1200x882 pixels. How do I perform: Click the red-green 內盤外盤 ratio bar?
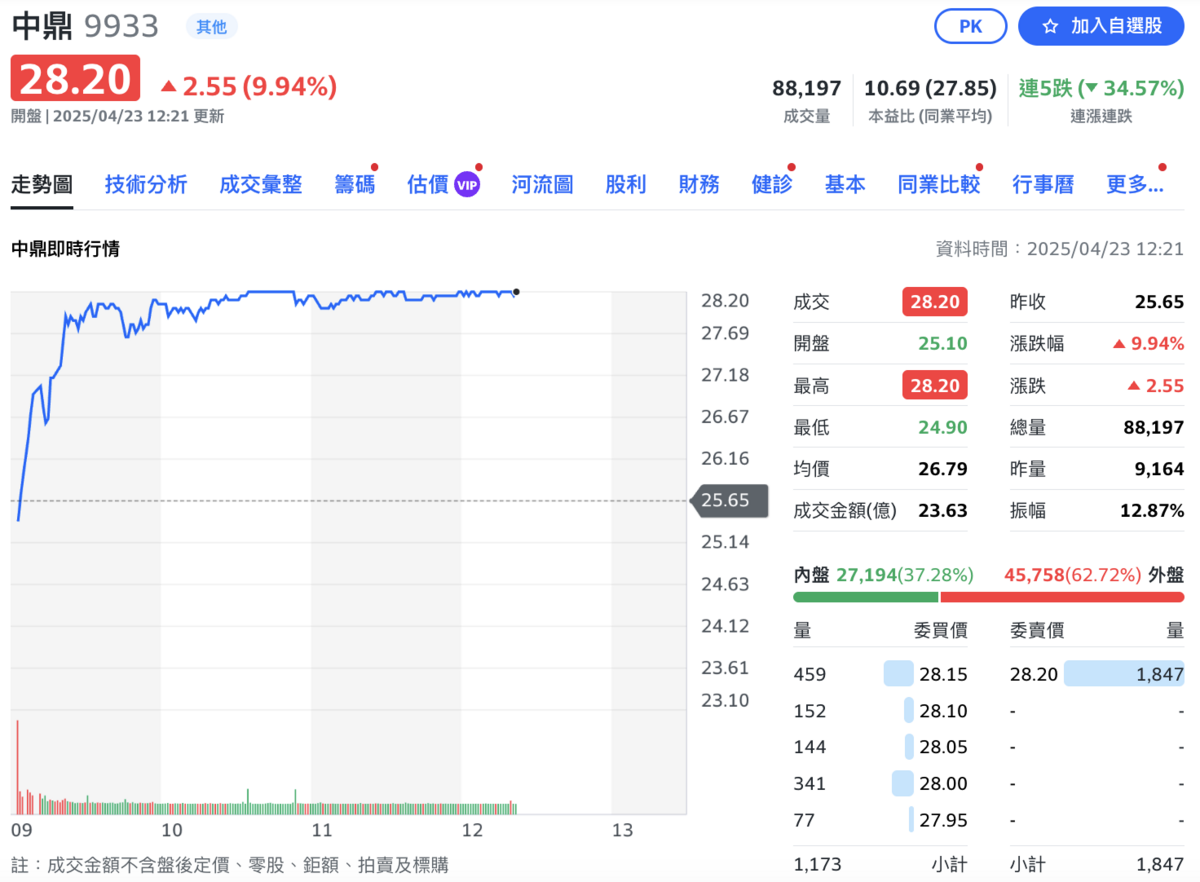pyautogui.click(x=988, y=597)
